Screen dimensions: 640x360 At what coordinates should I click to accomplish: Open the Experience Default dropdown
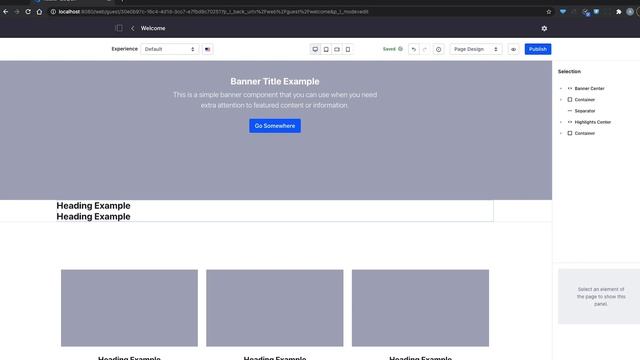point(170,49)
